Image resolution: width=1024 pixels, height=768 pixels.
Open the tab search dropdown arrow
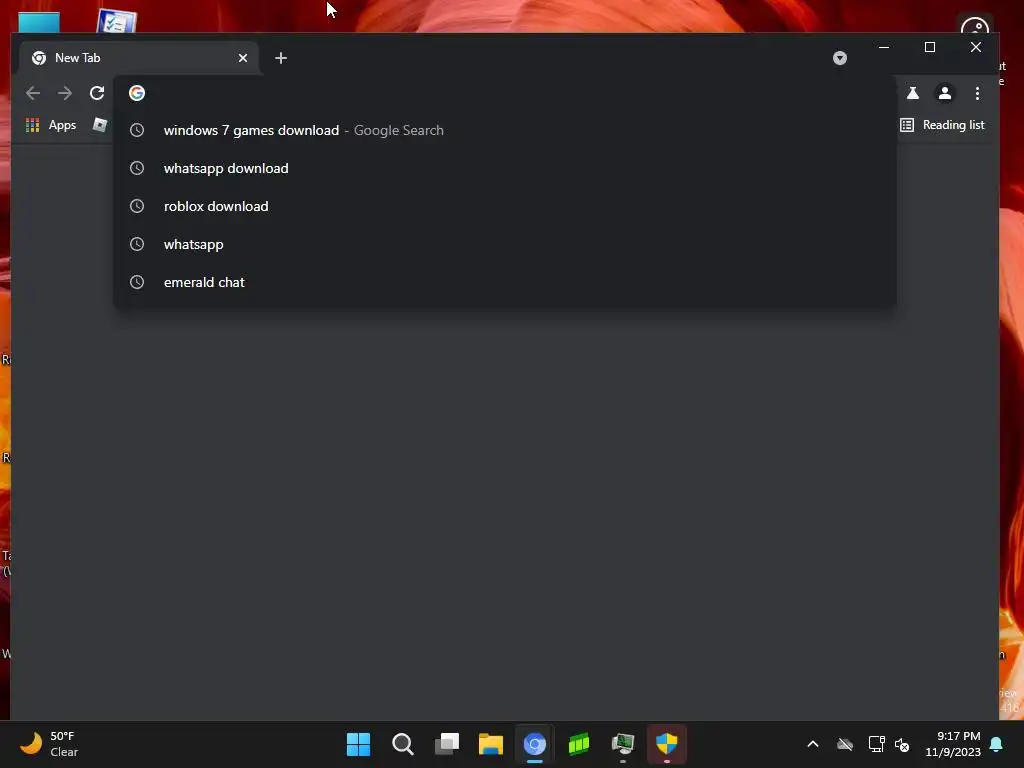point(840,58)
